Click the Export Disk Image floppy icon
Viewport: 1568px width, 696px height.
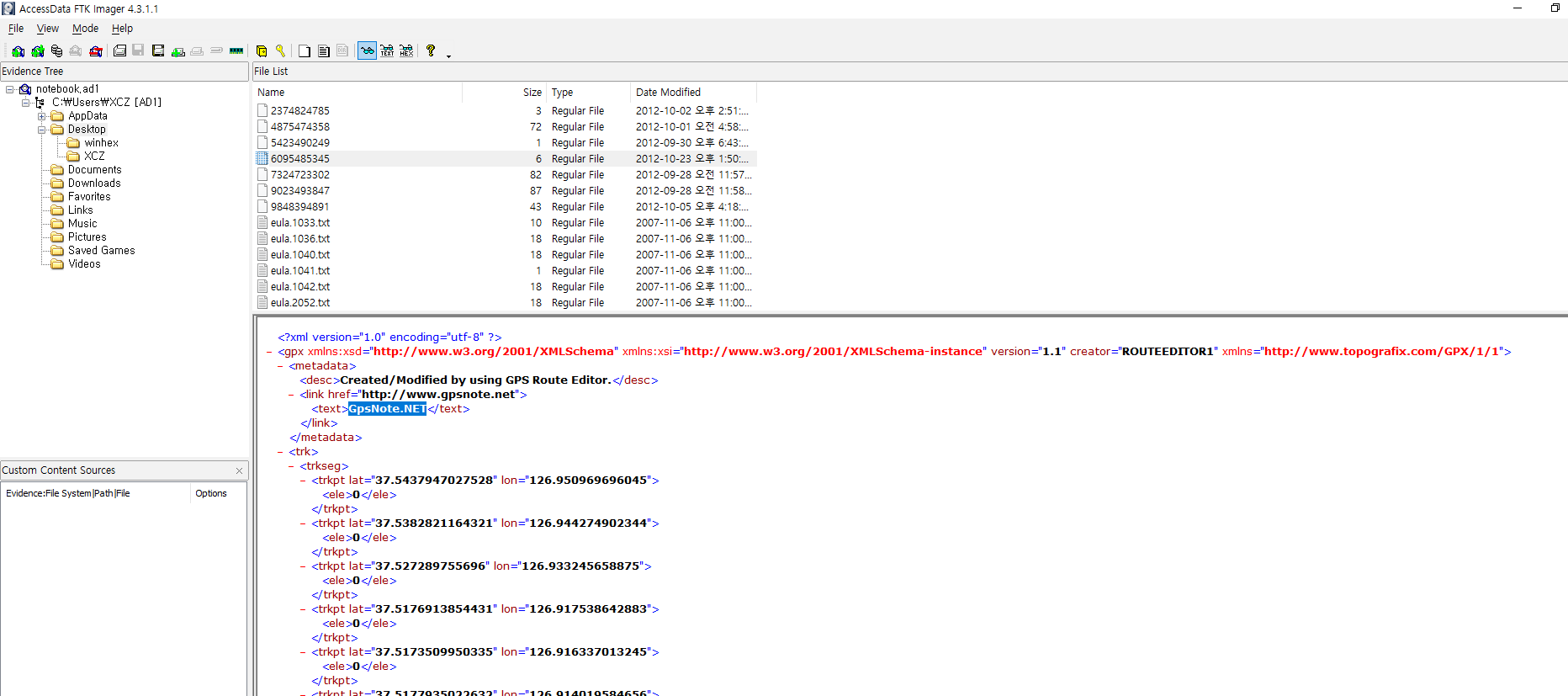click(x=138, y=51)
